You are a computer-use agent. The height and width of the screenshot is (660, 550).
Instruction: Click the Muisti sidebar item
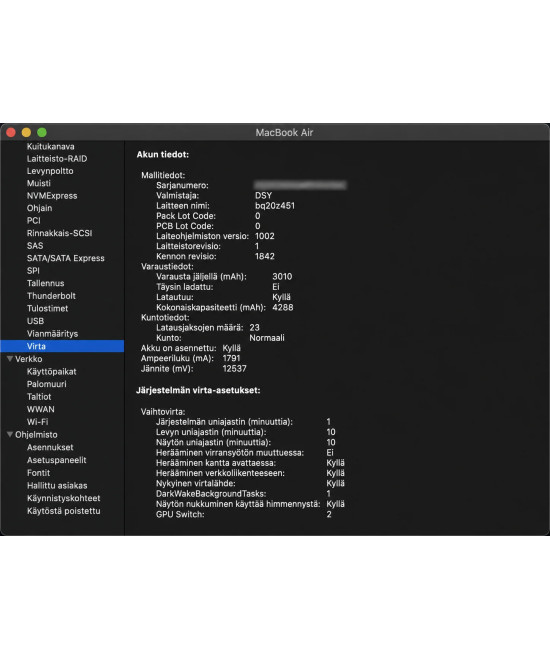(x=39, y=183)
